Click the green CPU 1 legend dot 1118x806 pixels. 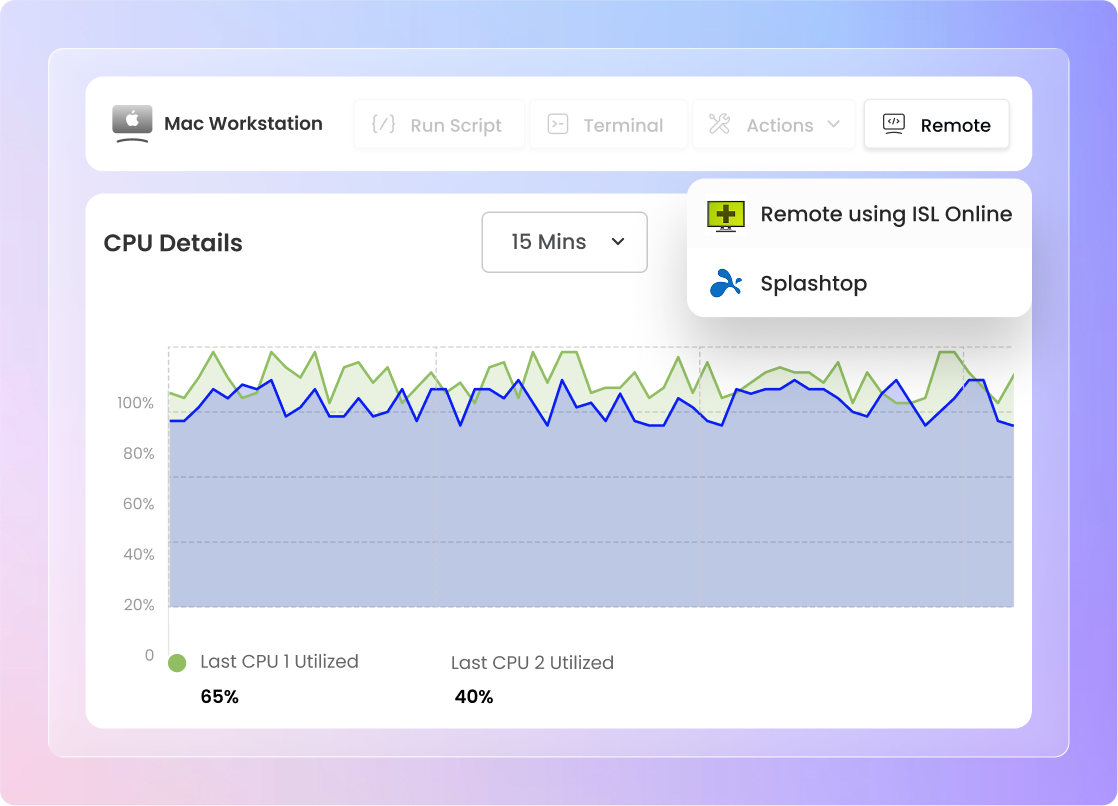[x=177, y=663]
